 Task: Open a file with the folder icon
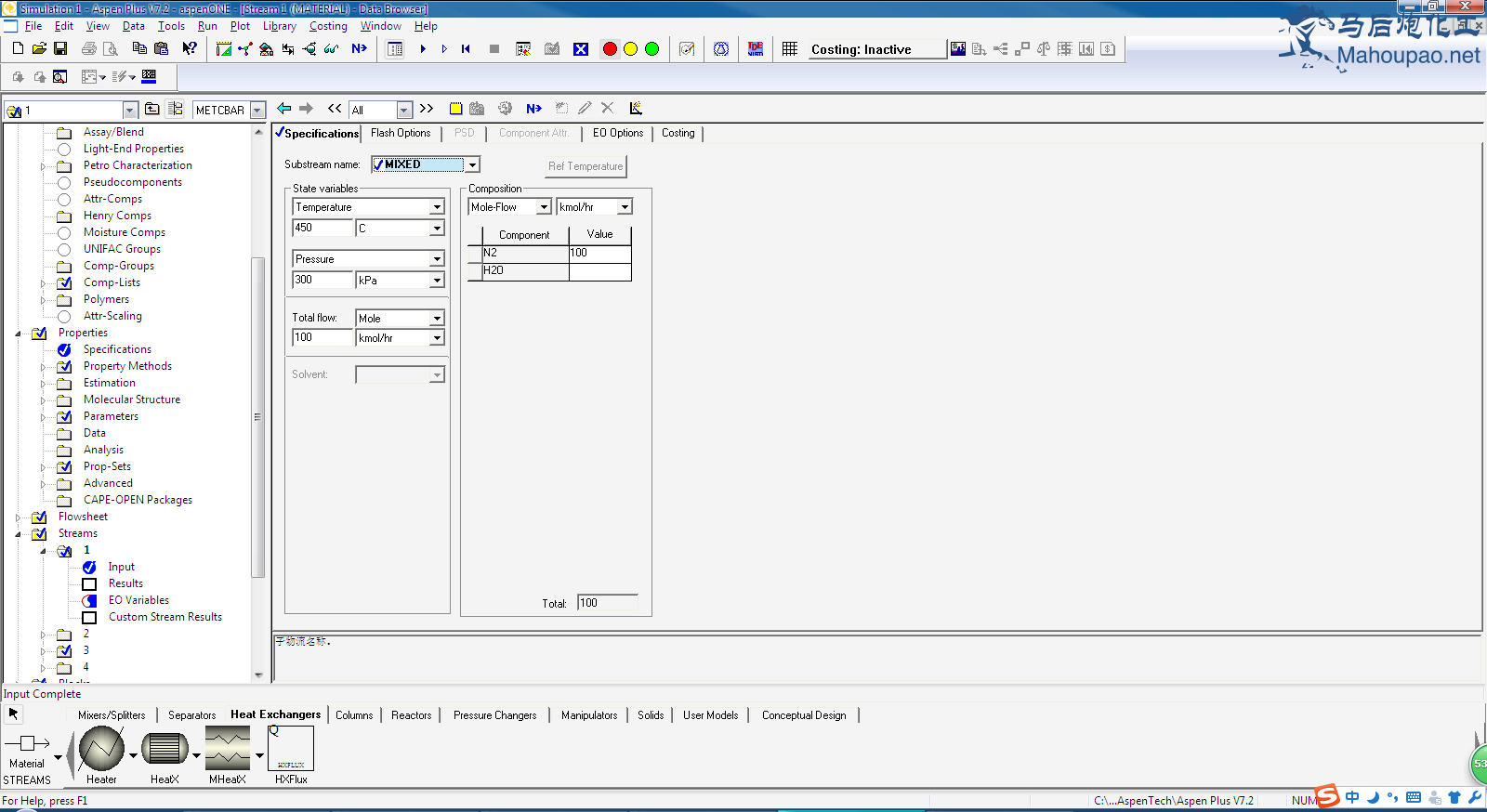pyautogui.click(x=39, y=48)
